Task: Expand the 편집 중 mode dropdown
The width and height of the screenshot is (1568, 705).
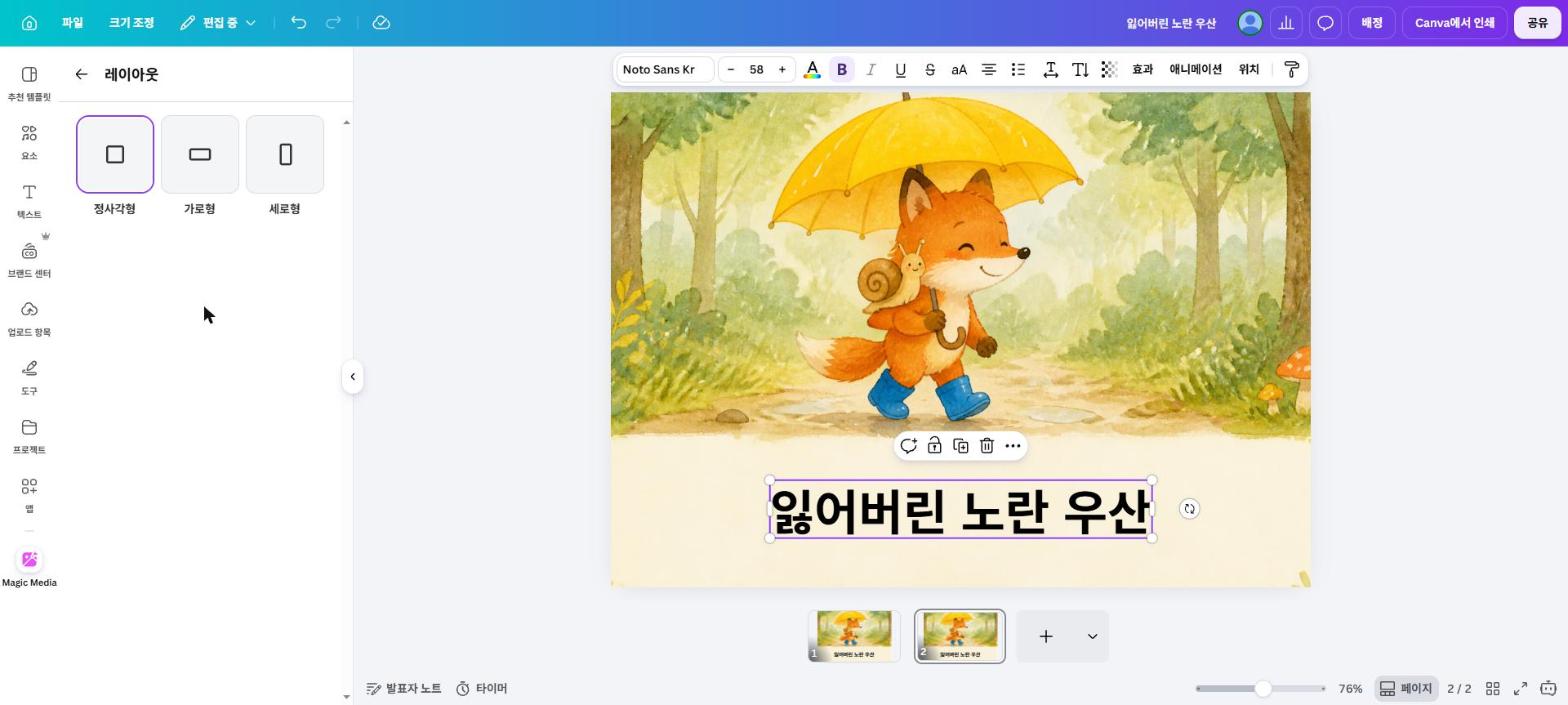Action: [x=218, y=23]
